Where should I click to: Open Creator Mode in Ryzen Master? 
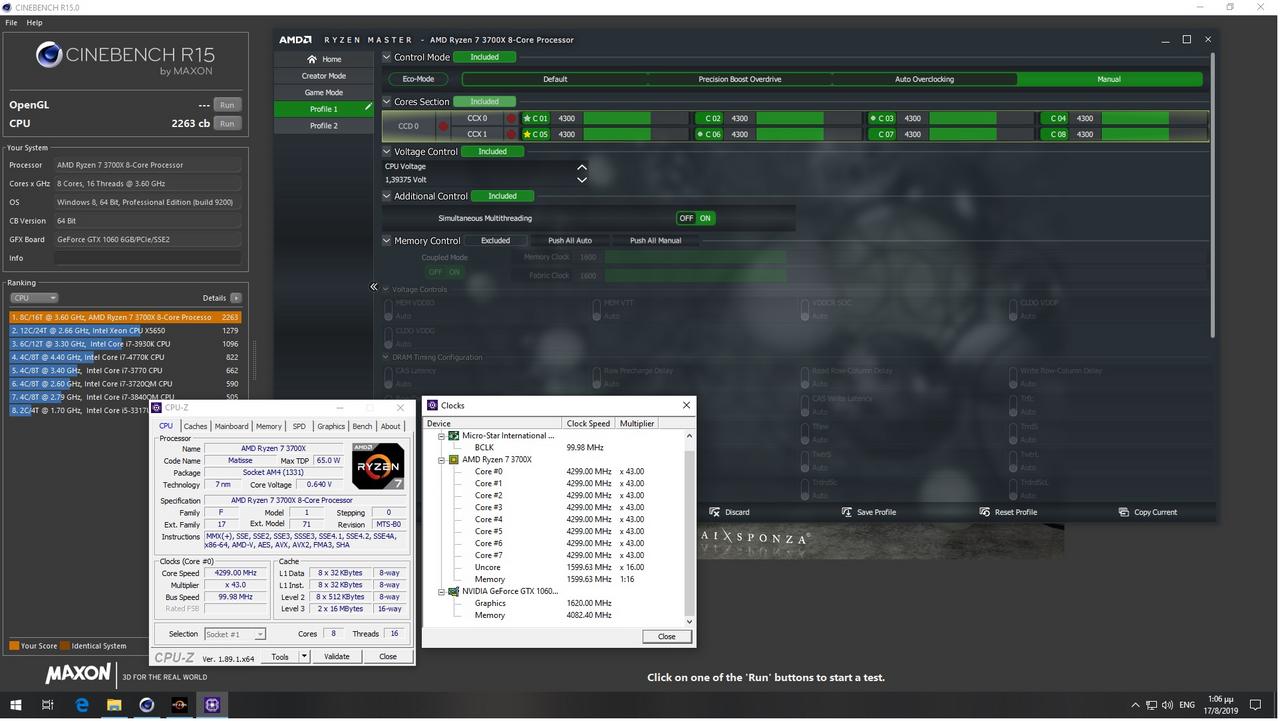[324, 76]
